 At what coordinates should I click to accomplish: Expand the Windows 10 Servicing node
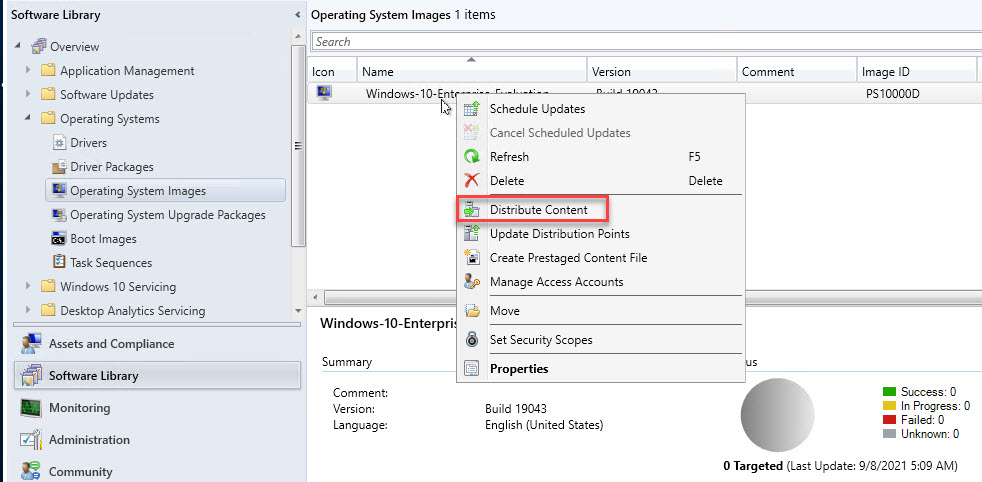pyautogui.click(x=28, y=287)
